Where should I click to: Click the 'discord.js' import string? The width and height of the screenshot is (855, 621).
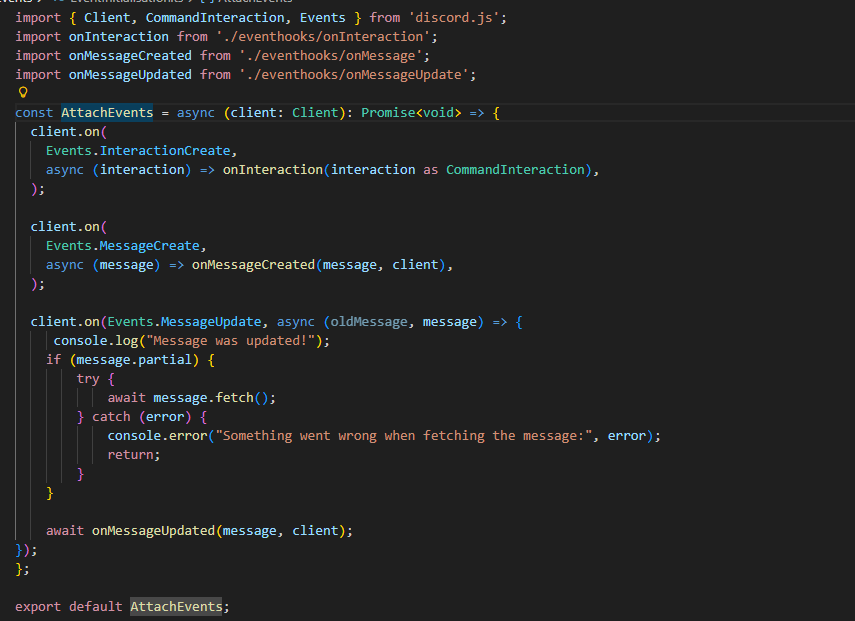[x=454, y=18]
